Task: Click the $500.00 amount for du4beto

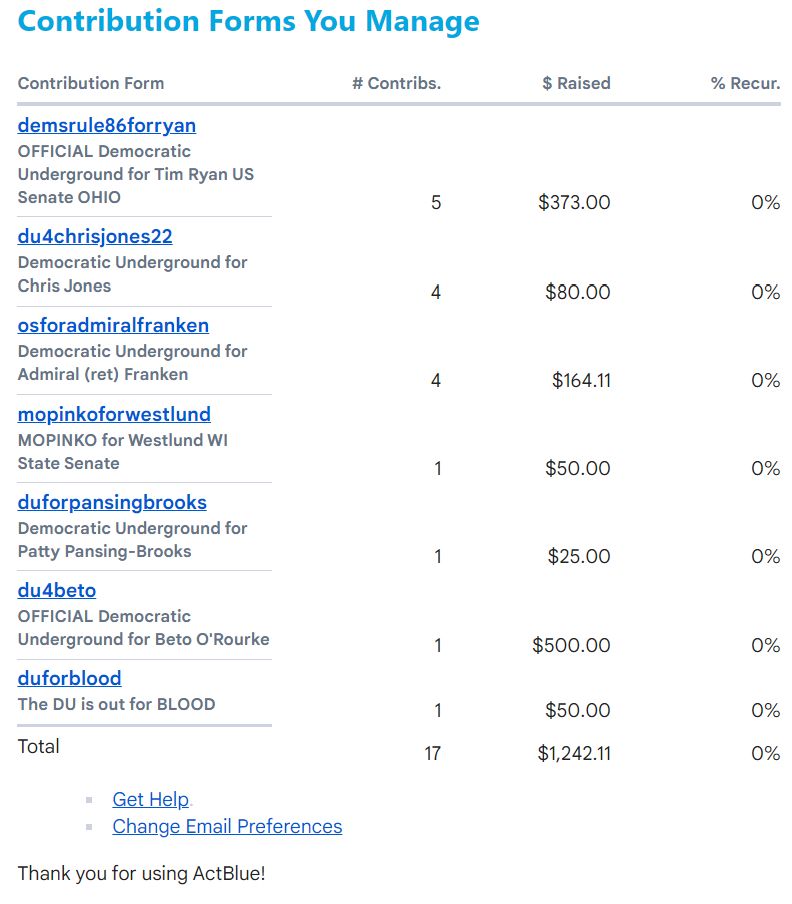Action: [x=571, y=646]
